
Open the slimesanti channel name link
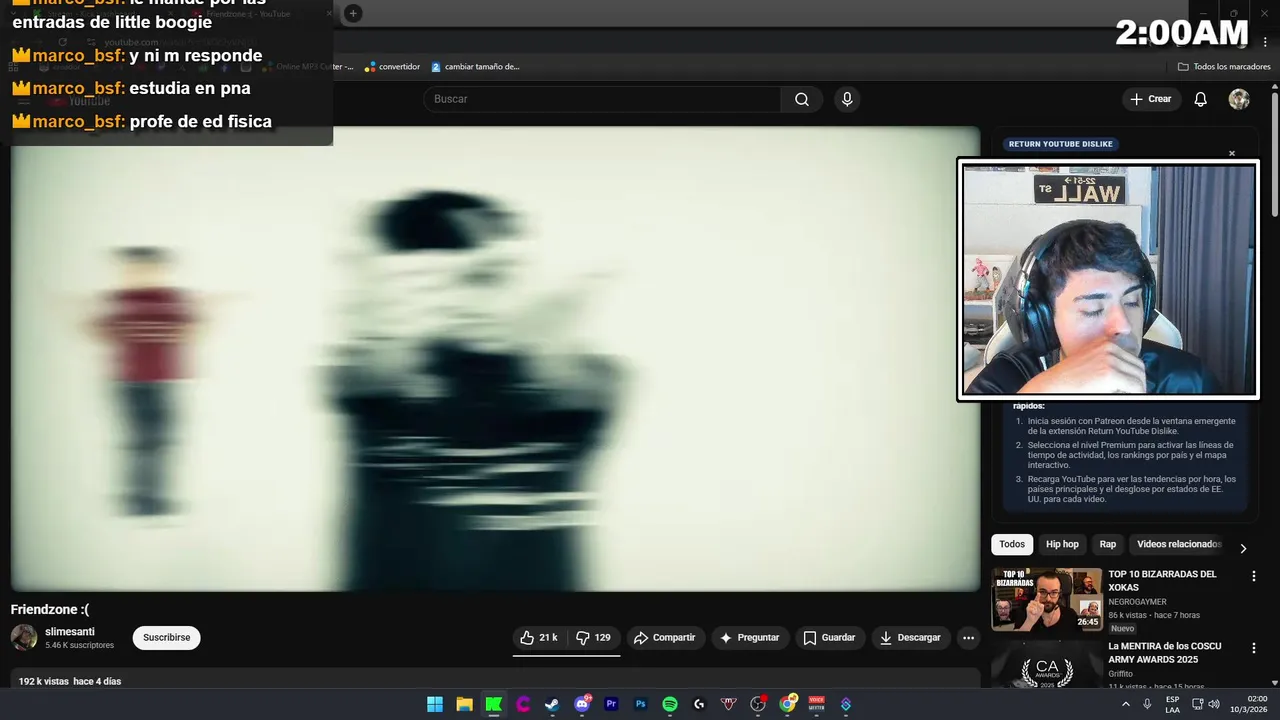(x=68, y=632)
